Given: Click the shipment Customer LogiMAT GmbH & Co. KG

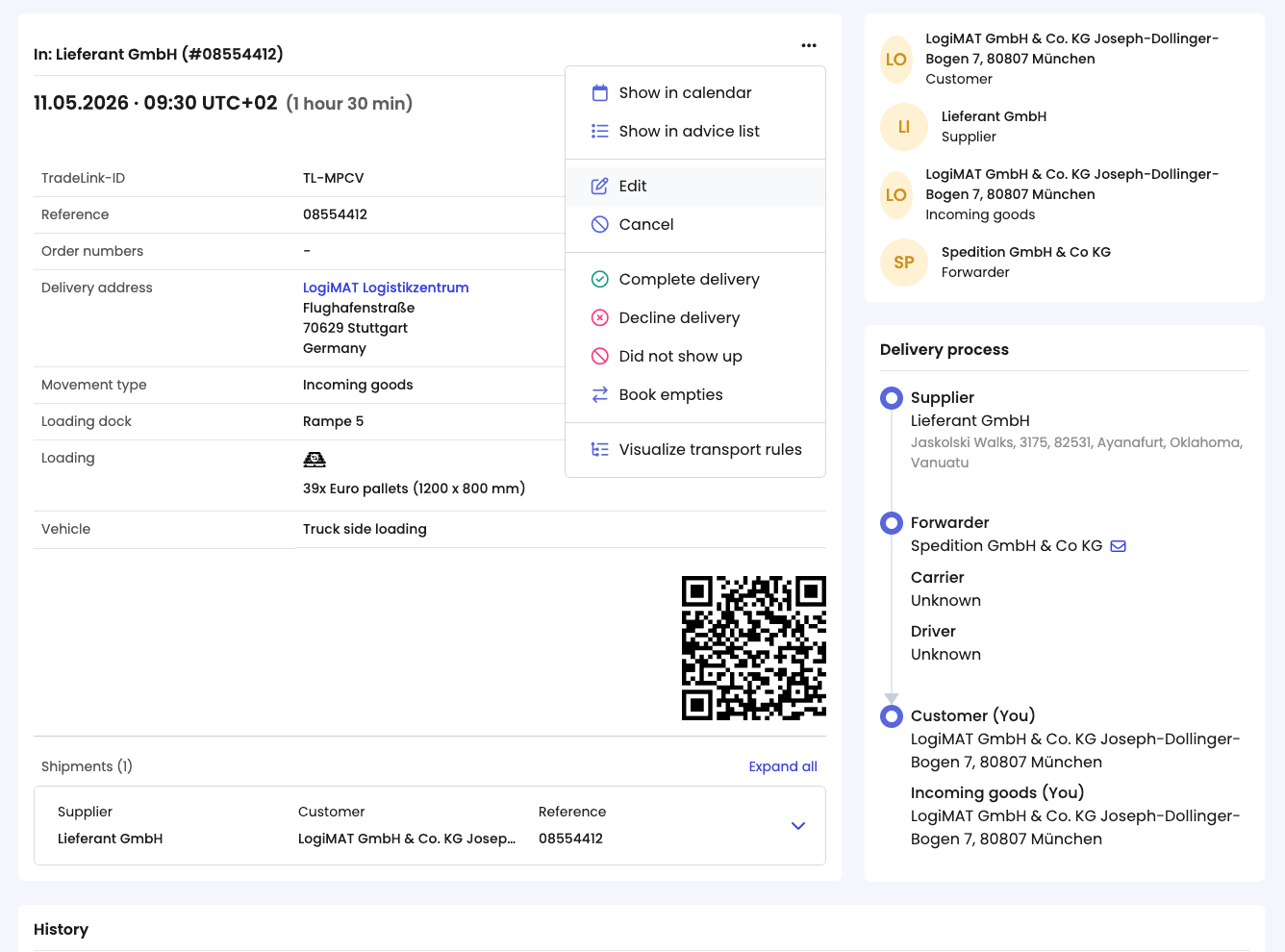Looking at the screenshot, I should click(x=407, y=839).
